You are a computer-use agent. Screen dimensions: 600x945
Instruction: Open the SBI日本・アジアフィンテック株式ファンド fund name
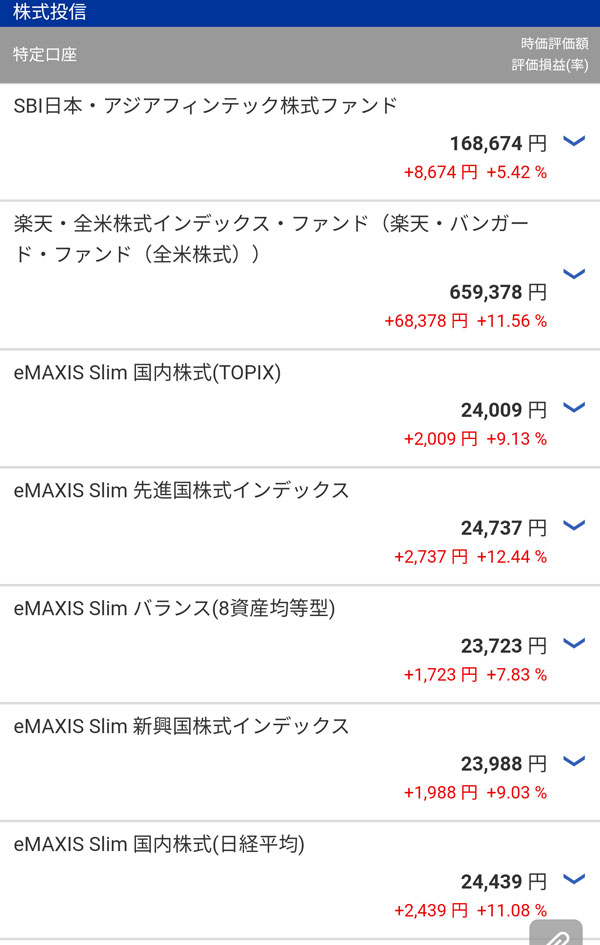205,105
